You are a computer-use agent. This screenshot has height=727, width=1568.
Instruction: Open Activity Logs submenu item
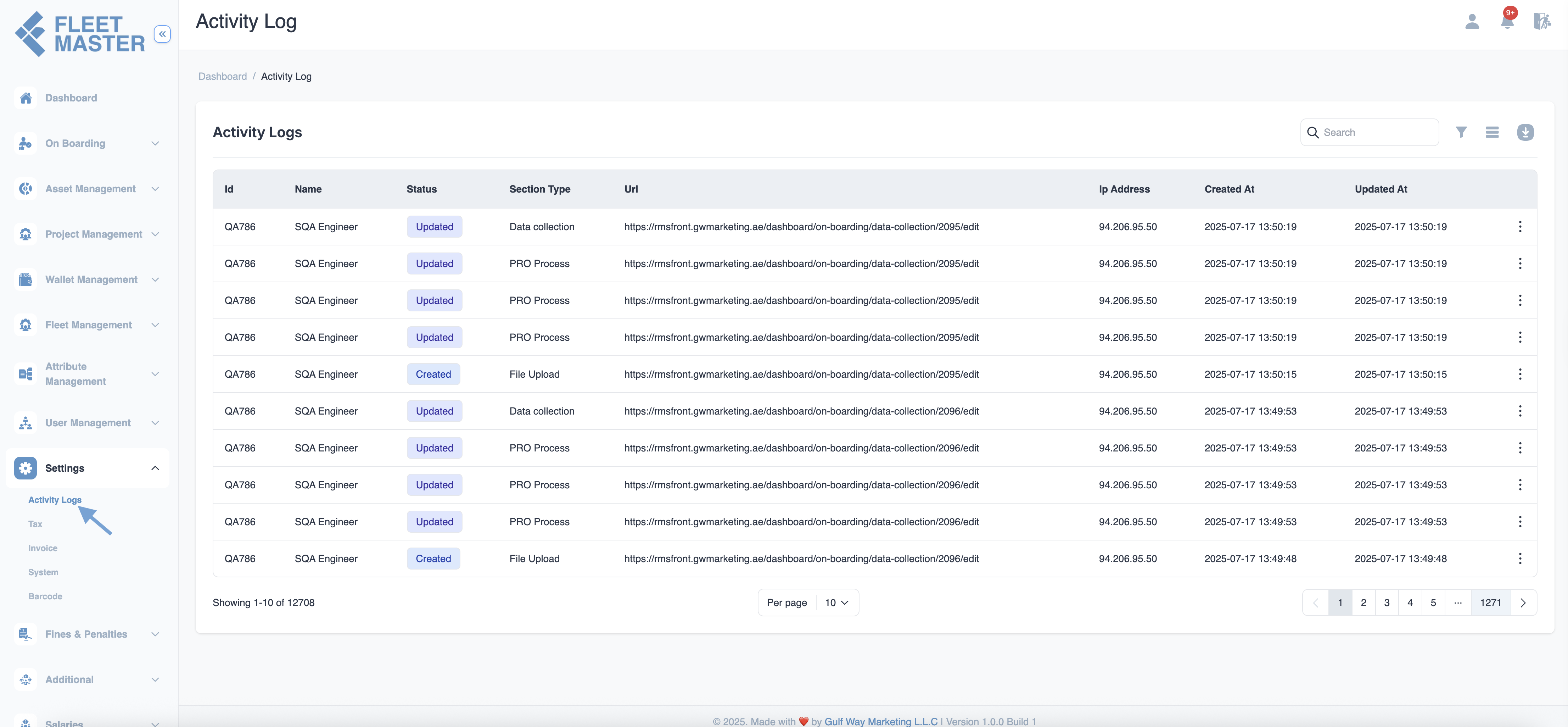point(55,500)
